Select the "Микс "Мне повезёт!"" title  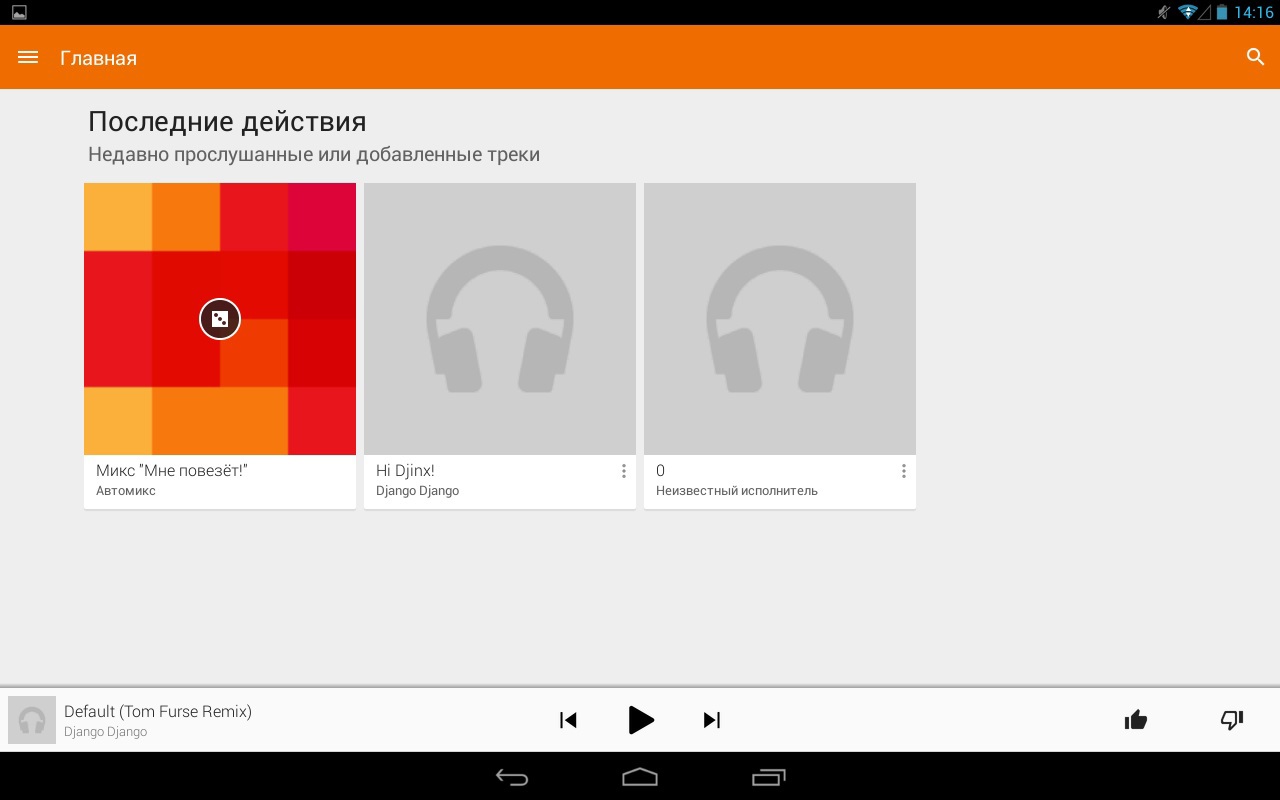coord(172,471)
